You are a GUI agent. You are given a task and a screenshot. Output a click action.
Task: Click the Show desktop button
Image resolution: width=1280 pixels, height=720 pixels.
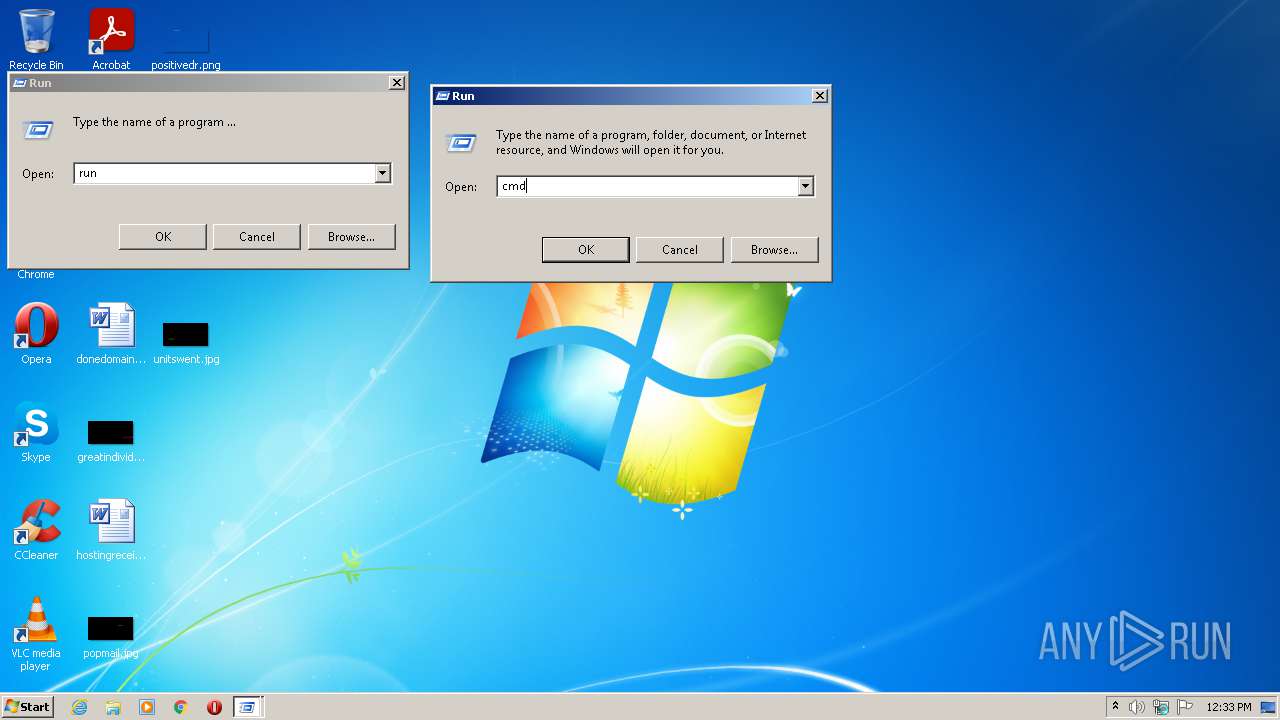tap(1270, 707)
